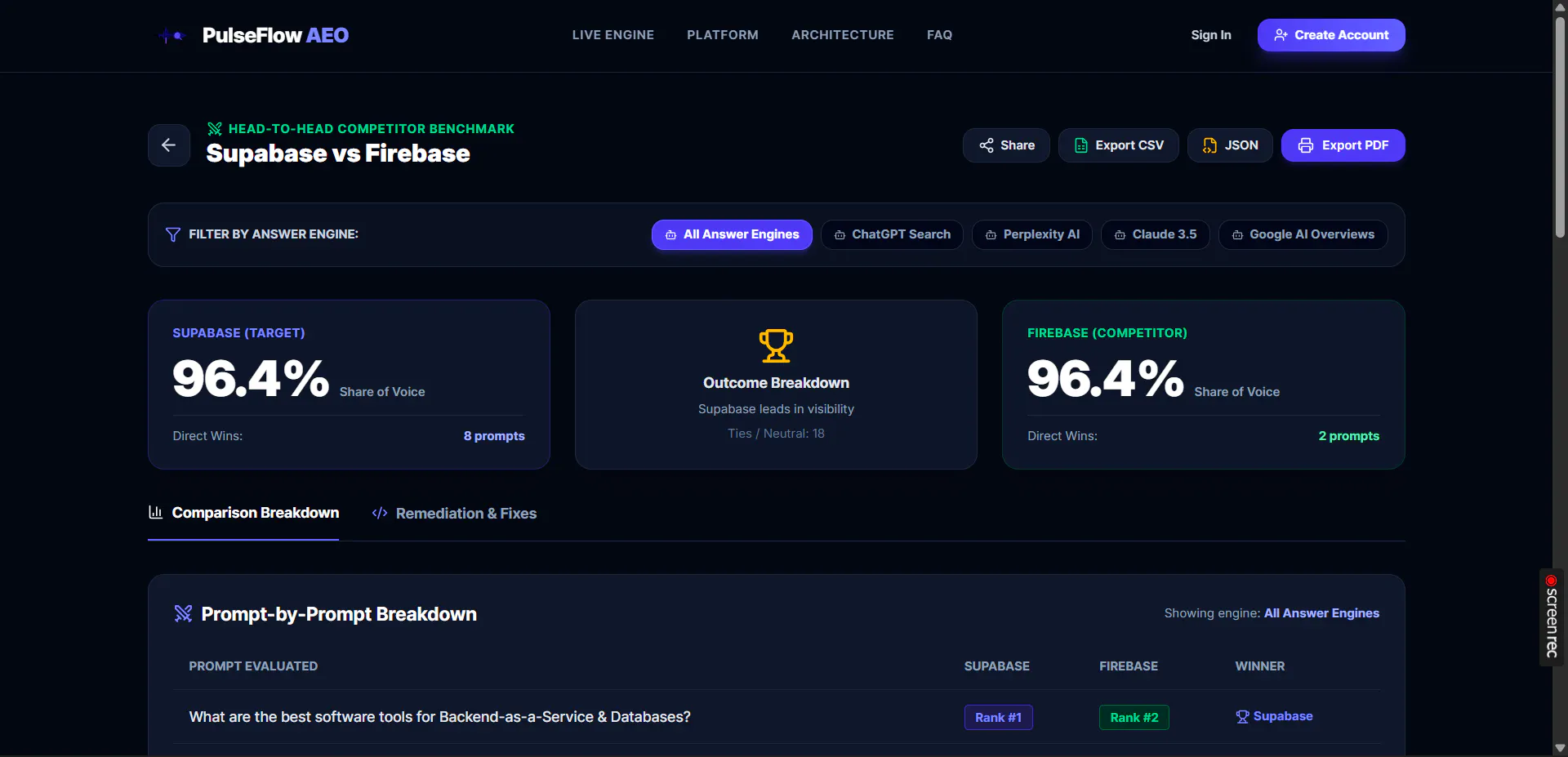The width and height of the screenshot is (1568, 757).
Task: Click 'Supabase vs Firebase' page title
Action: 338,154
